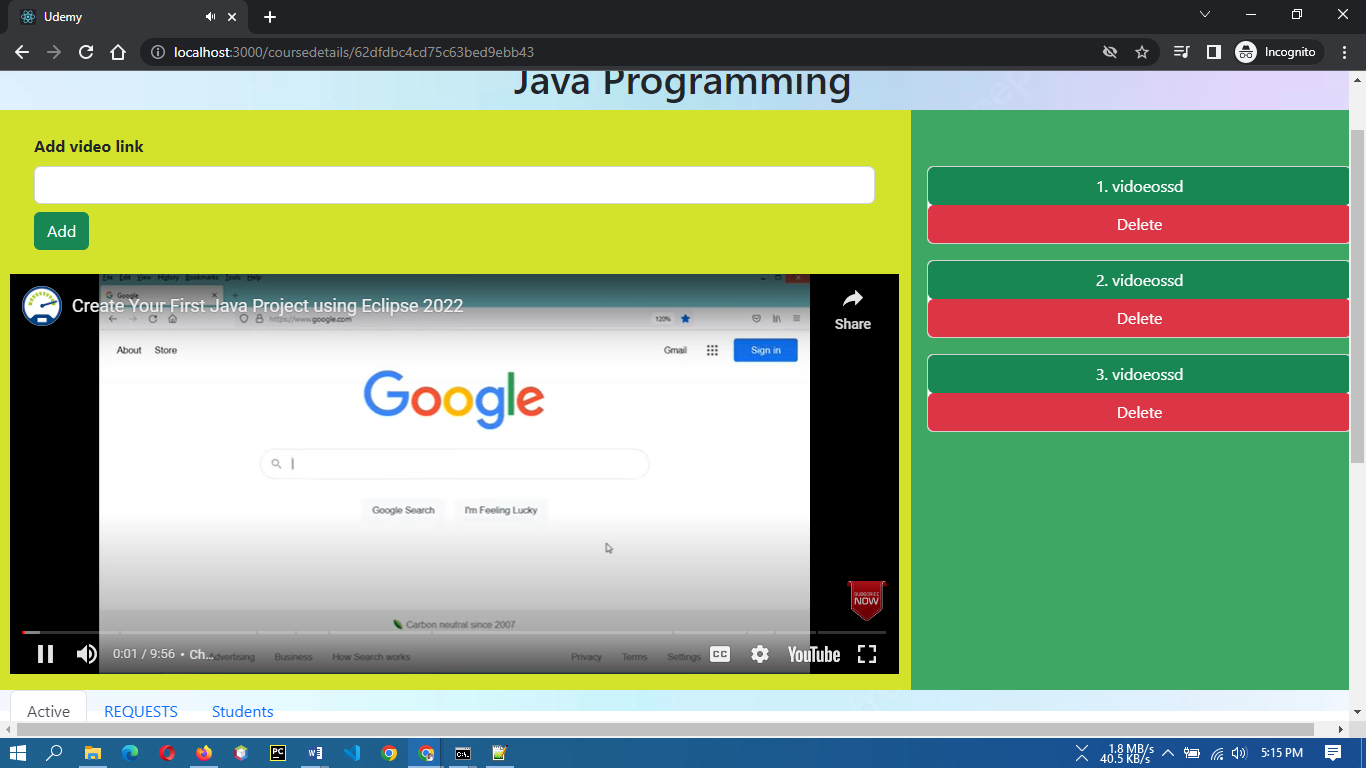Open Chrome's three-dot menu
This screenshot has width=1366, height=768.
[1343, 51]
